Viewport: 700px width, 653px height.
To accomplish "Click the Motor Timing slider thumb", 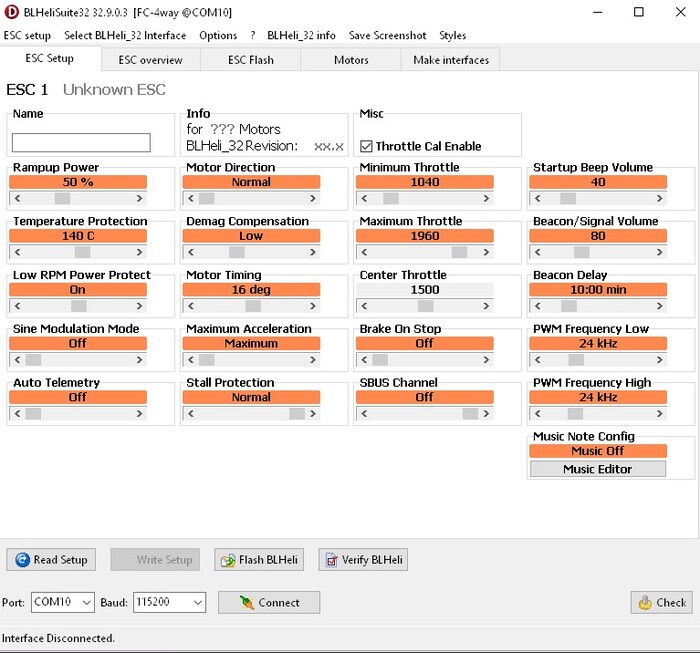I will tap(253, 306).
